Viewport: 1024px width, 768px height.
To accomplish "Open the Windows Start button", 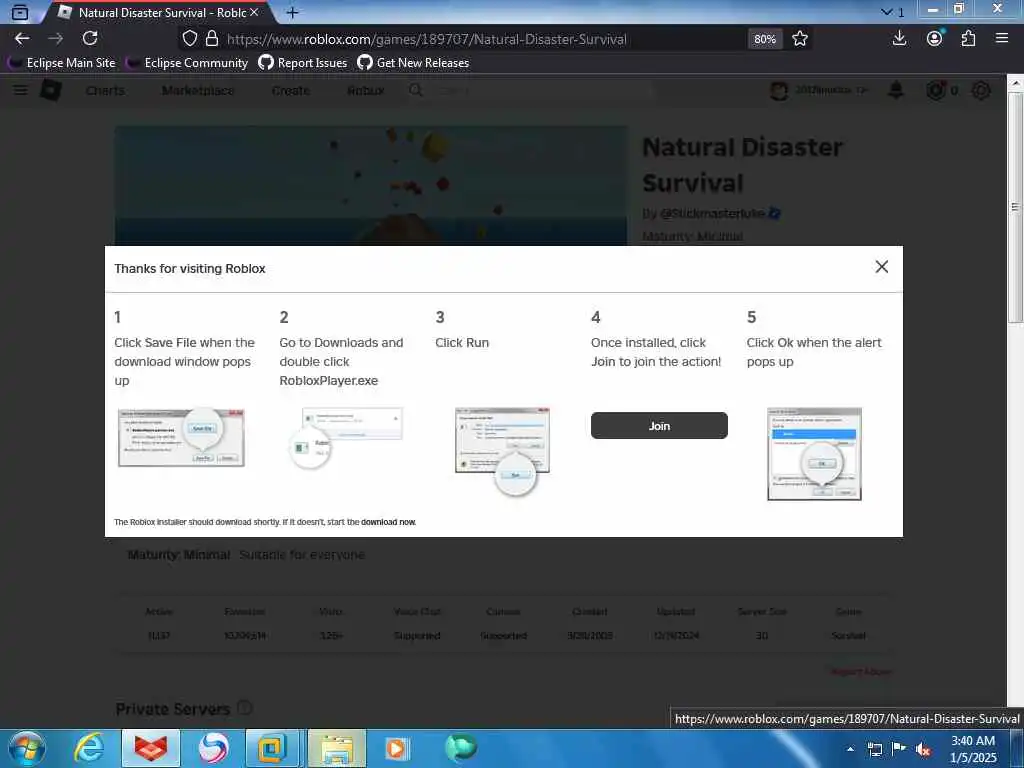I will [27, 748].
